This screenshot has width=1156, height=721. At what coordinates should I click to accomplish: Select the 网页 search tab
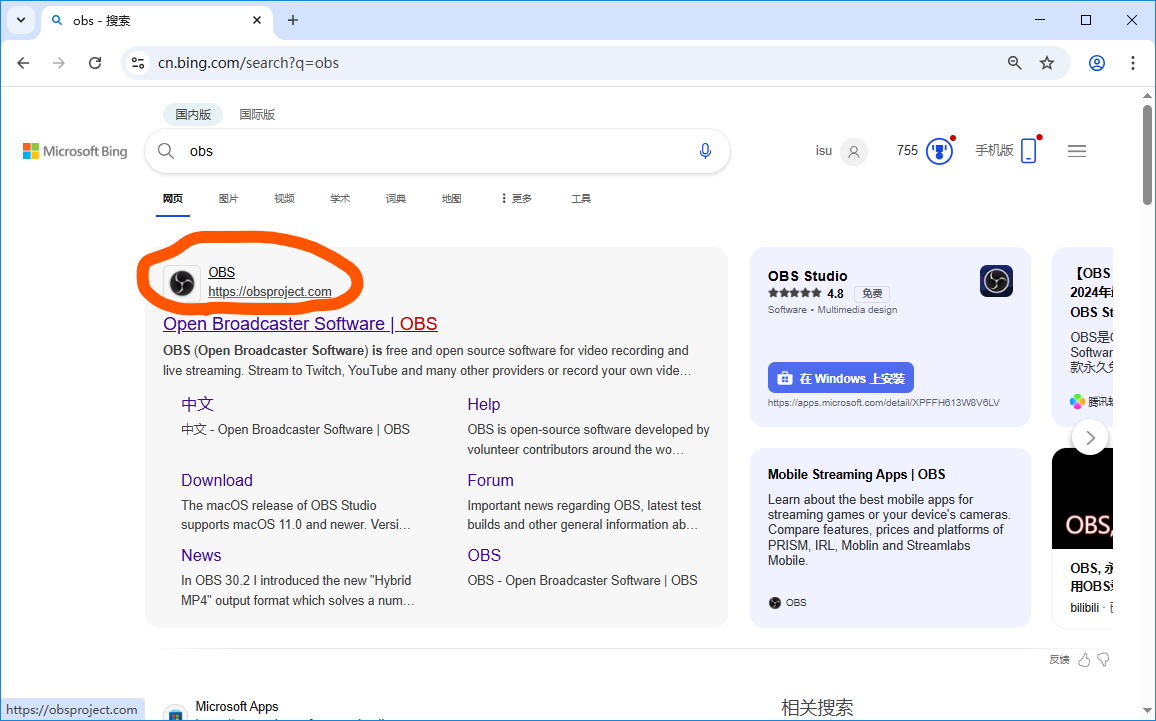tap(173, 198)
